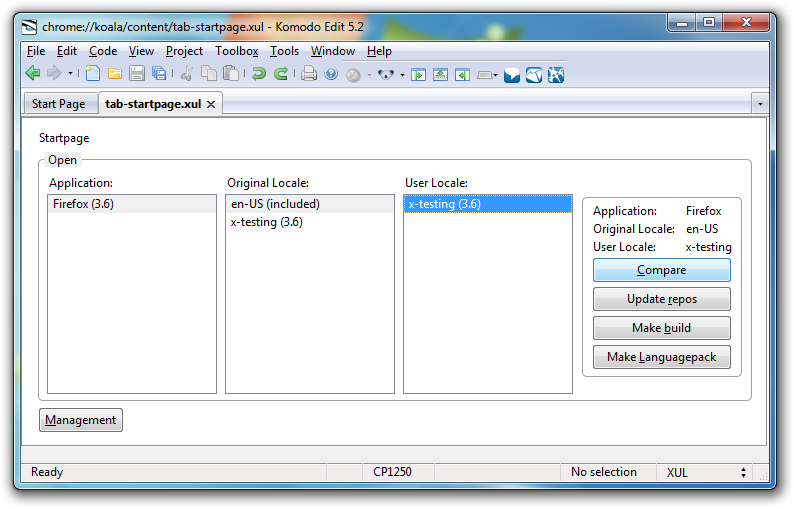Click the blue chart graph icon
Viewport: 794px width, 509px height.
[x=534, y=75]
